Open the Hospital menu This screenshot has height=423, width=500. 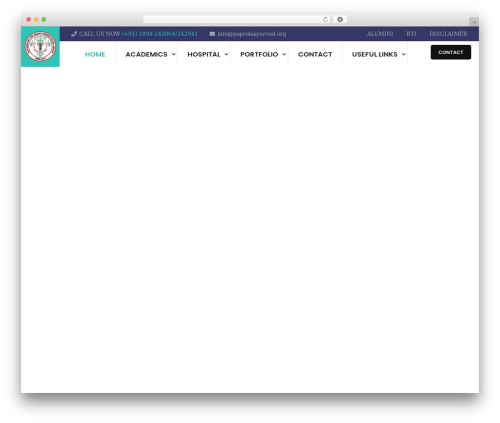[204, 54]
